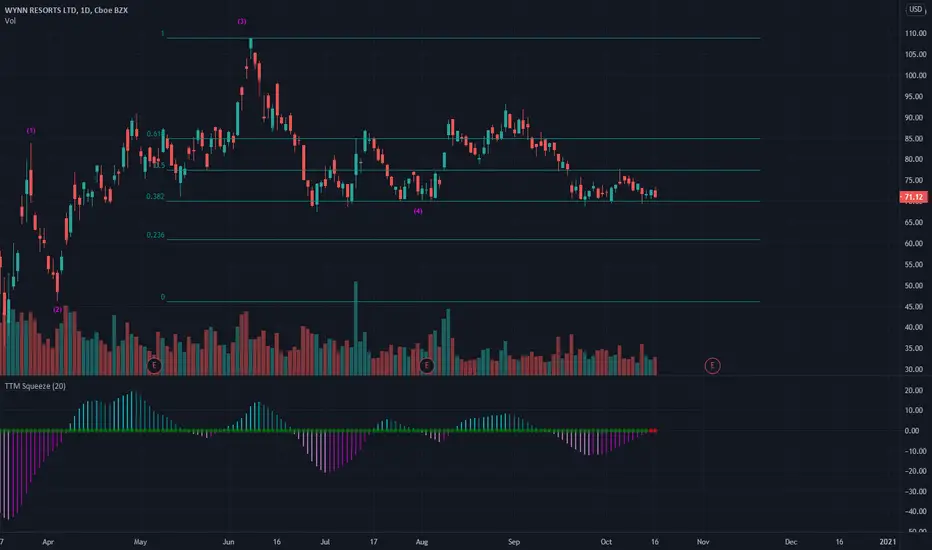Select the Vol indicator label
The image size is (932, 550).
[10, 21]
